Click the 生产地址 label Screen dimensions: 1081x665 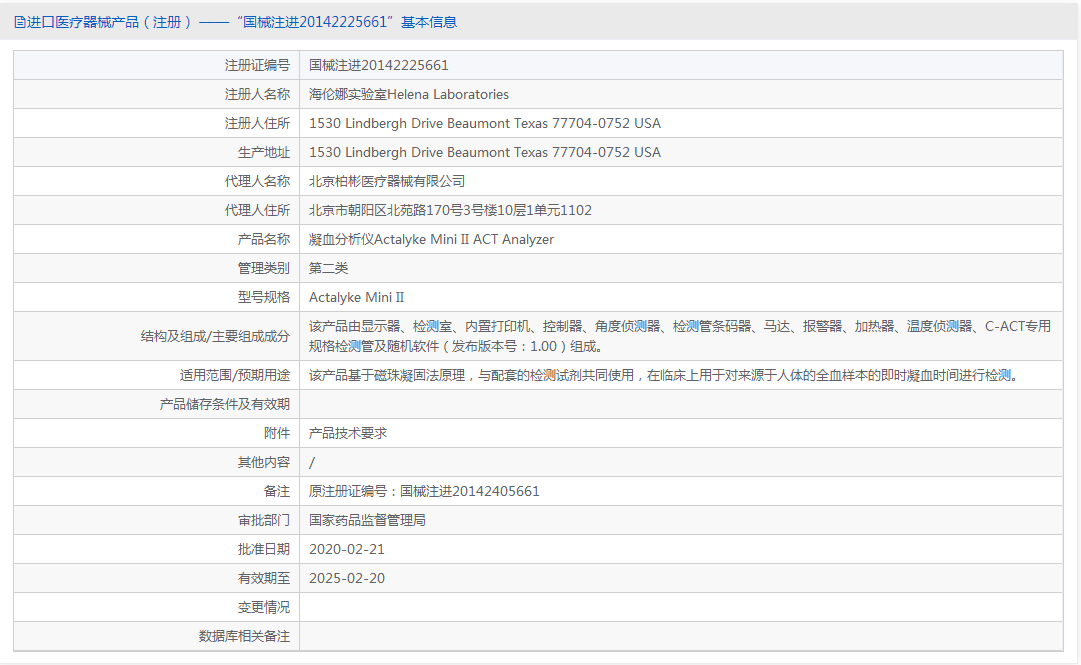point(264,152)
